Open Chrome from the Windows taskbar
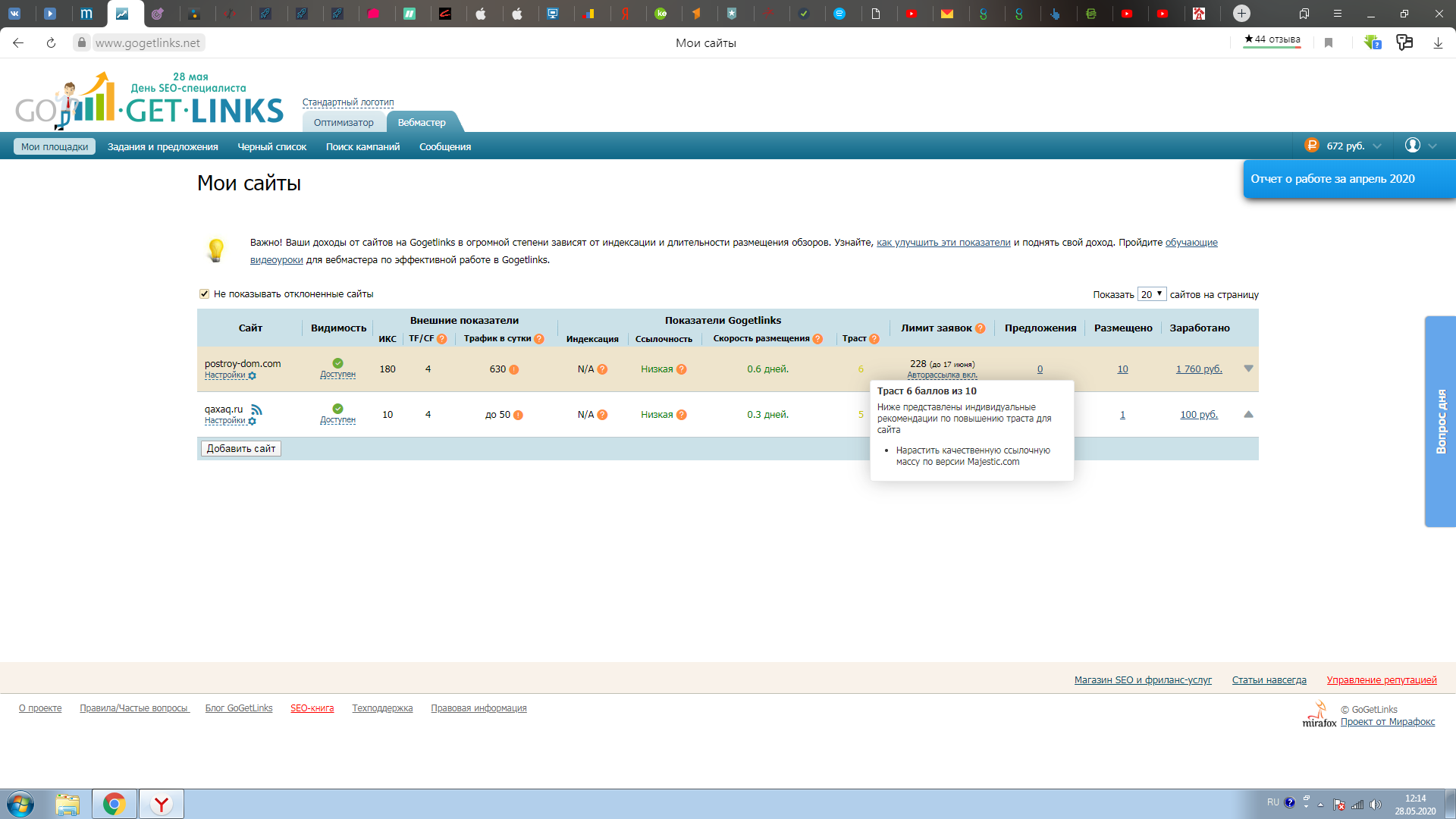 115,804
